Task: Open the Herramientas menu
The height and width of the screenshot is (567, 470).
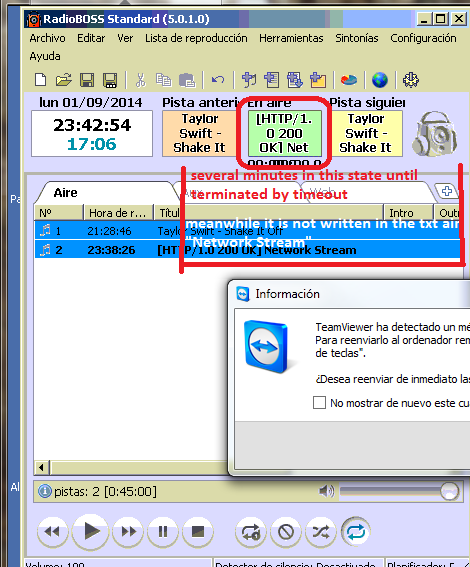Action: [x=291, y=38]
